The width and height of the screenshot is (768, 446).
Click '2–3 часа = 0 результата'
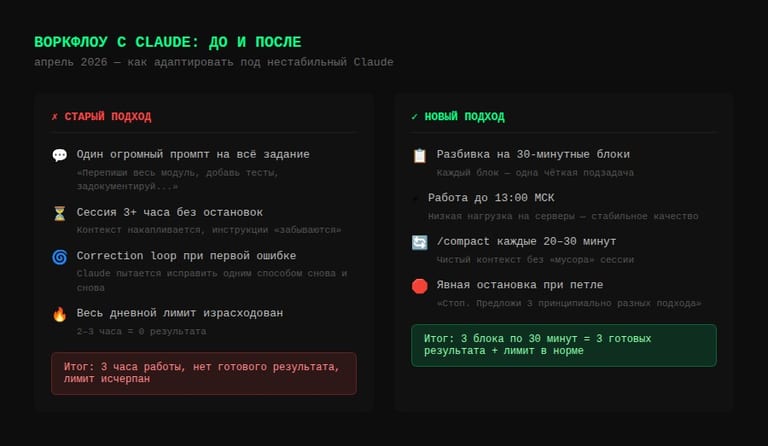coord(141,331)
